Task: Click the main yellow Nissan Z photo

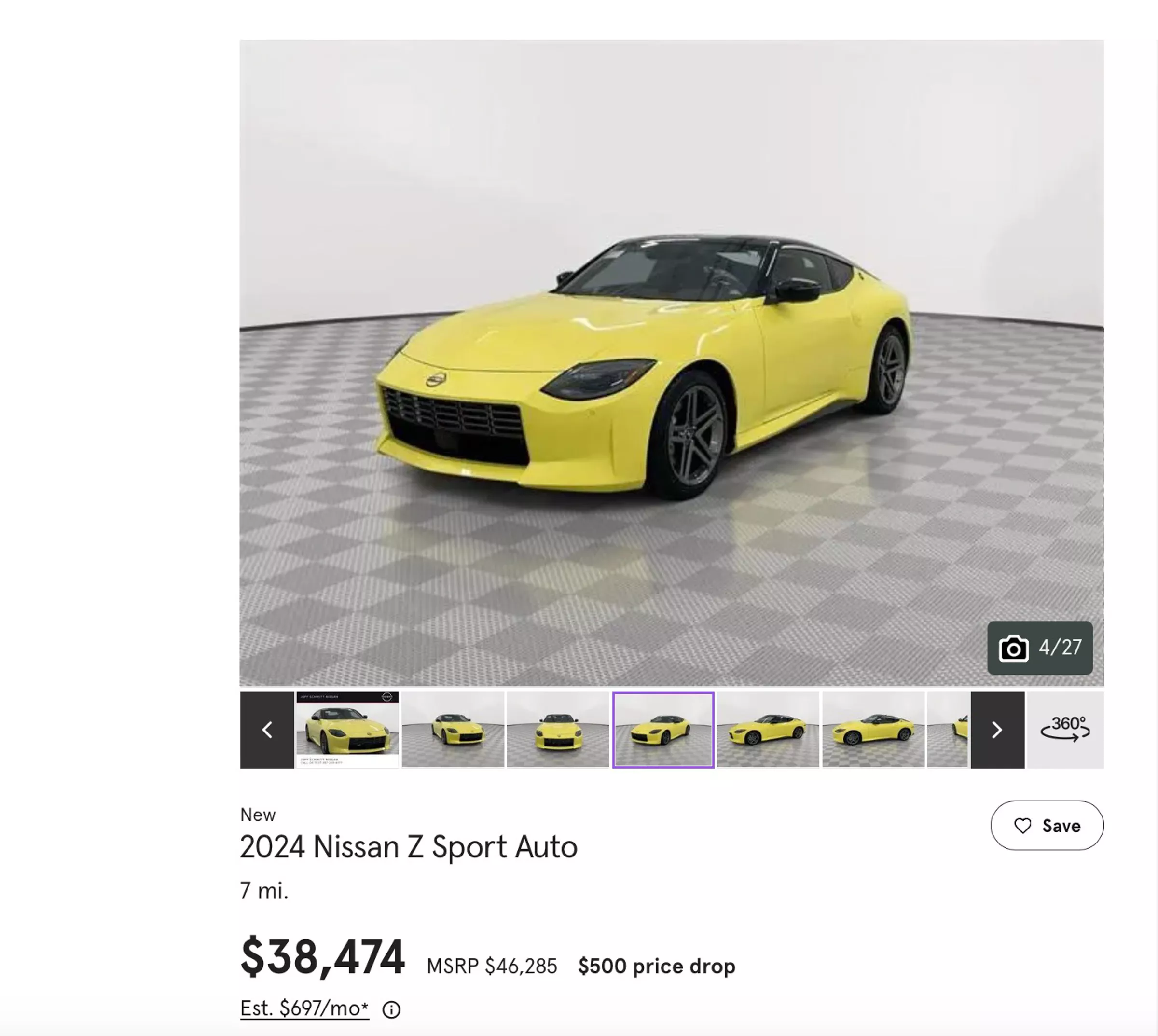Action: (672, 362)
